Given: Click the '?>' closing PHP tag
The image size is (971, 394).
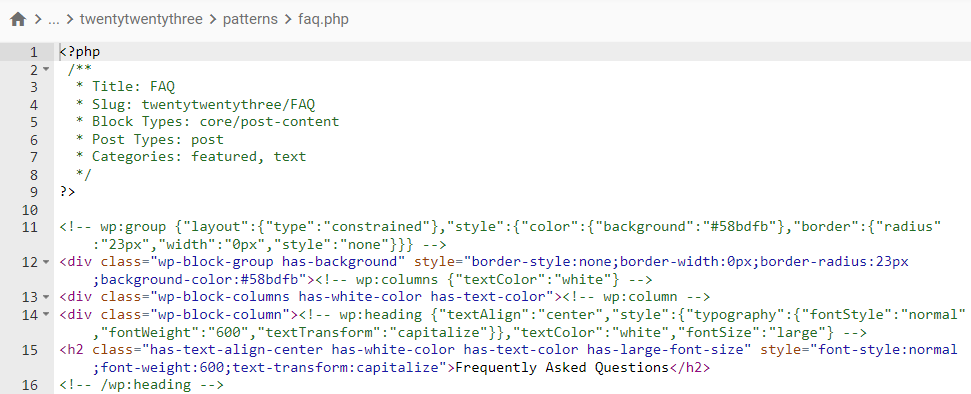Looking at the screenshot, I should pos(67,191).
